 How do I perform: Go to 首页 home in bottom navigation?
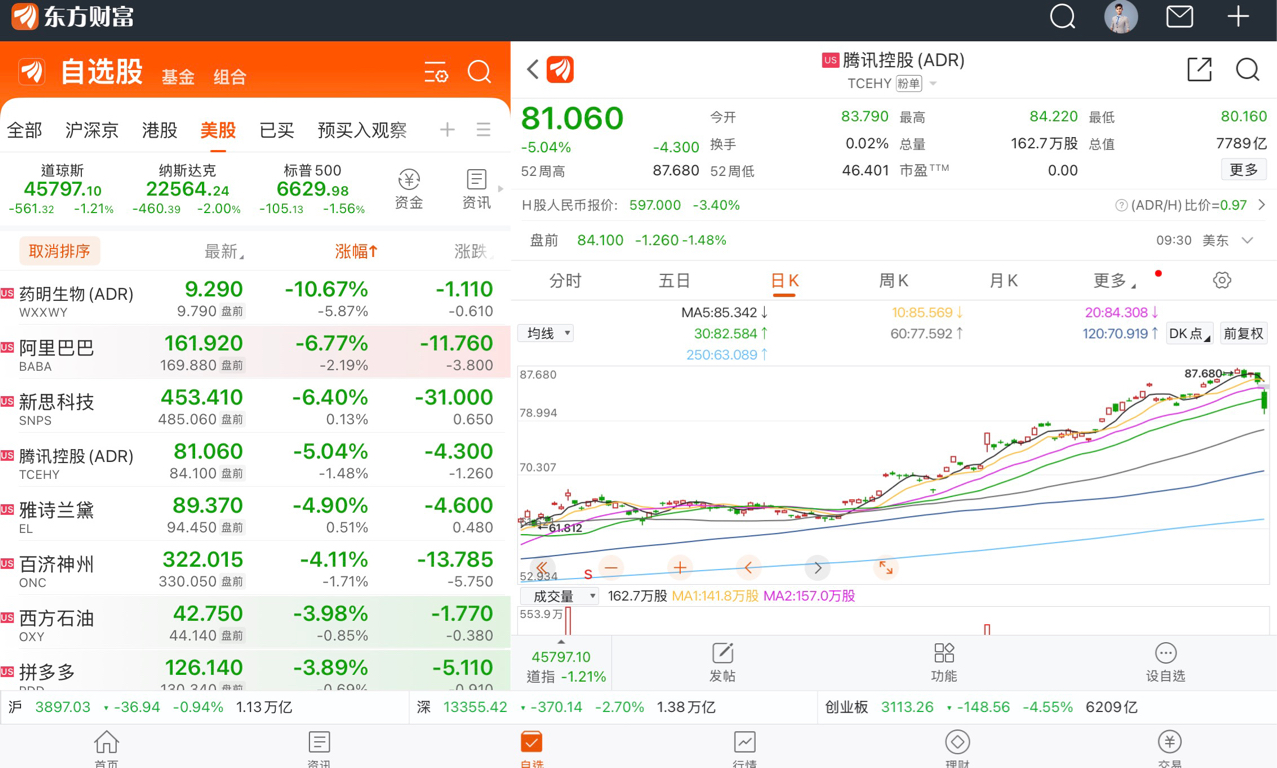tap(106, 748)
